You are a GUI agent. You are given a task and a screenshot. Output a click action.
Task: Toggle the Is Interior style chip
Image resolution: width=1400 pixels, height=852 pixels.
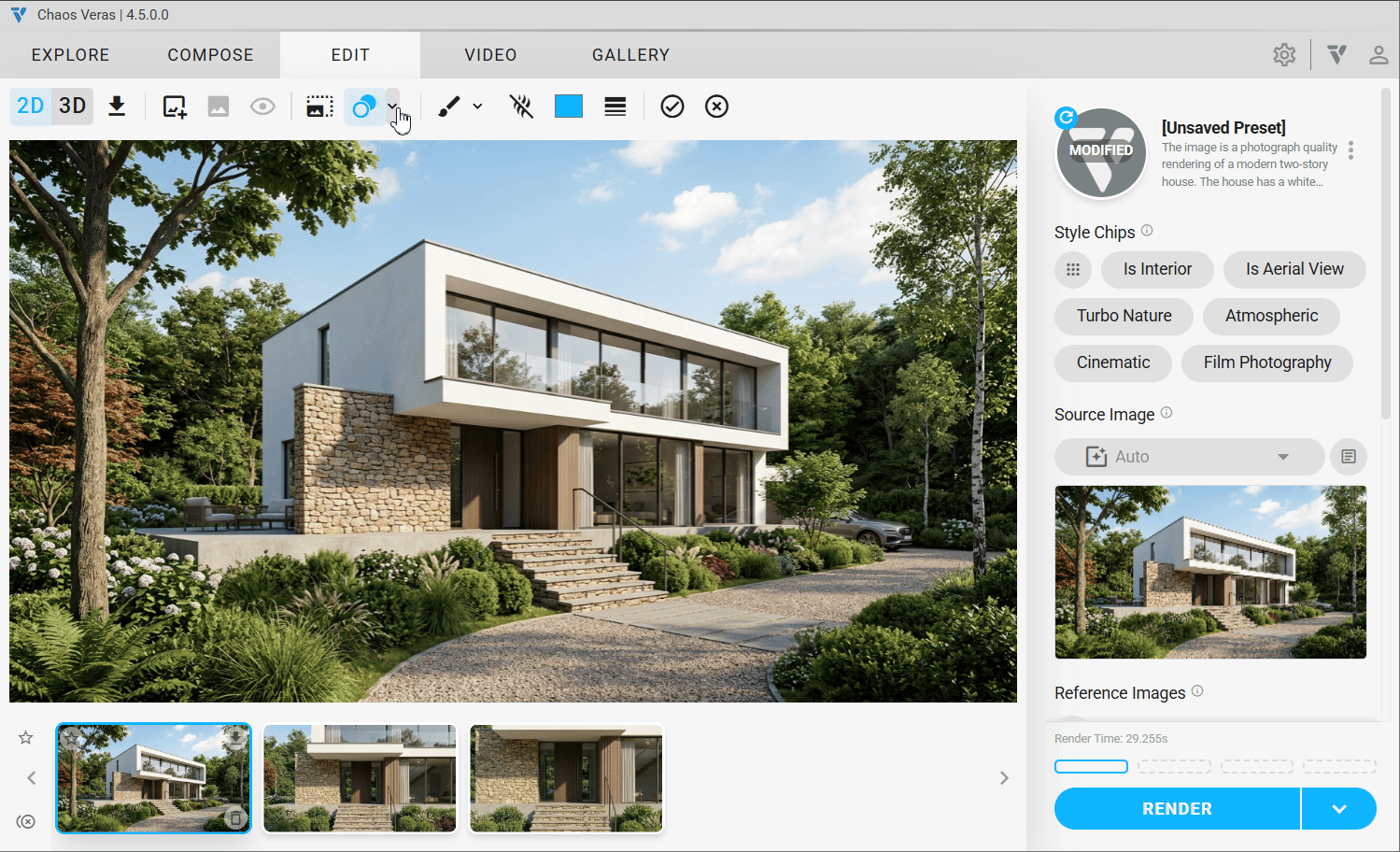[1157, 269]
